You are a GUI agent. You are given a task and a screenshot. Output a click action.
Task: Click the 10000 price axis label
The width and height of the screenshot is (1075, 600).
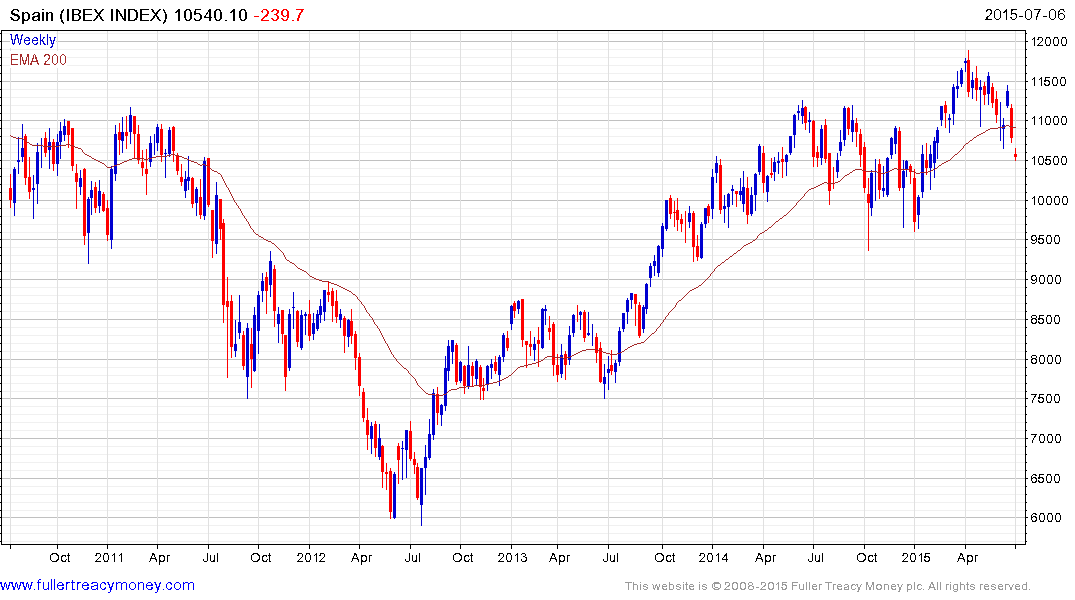1049,200
